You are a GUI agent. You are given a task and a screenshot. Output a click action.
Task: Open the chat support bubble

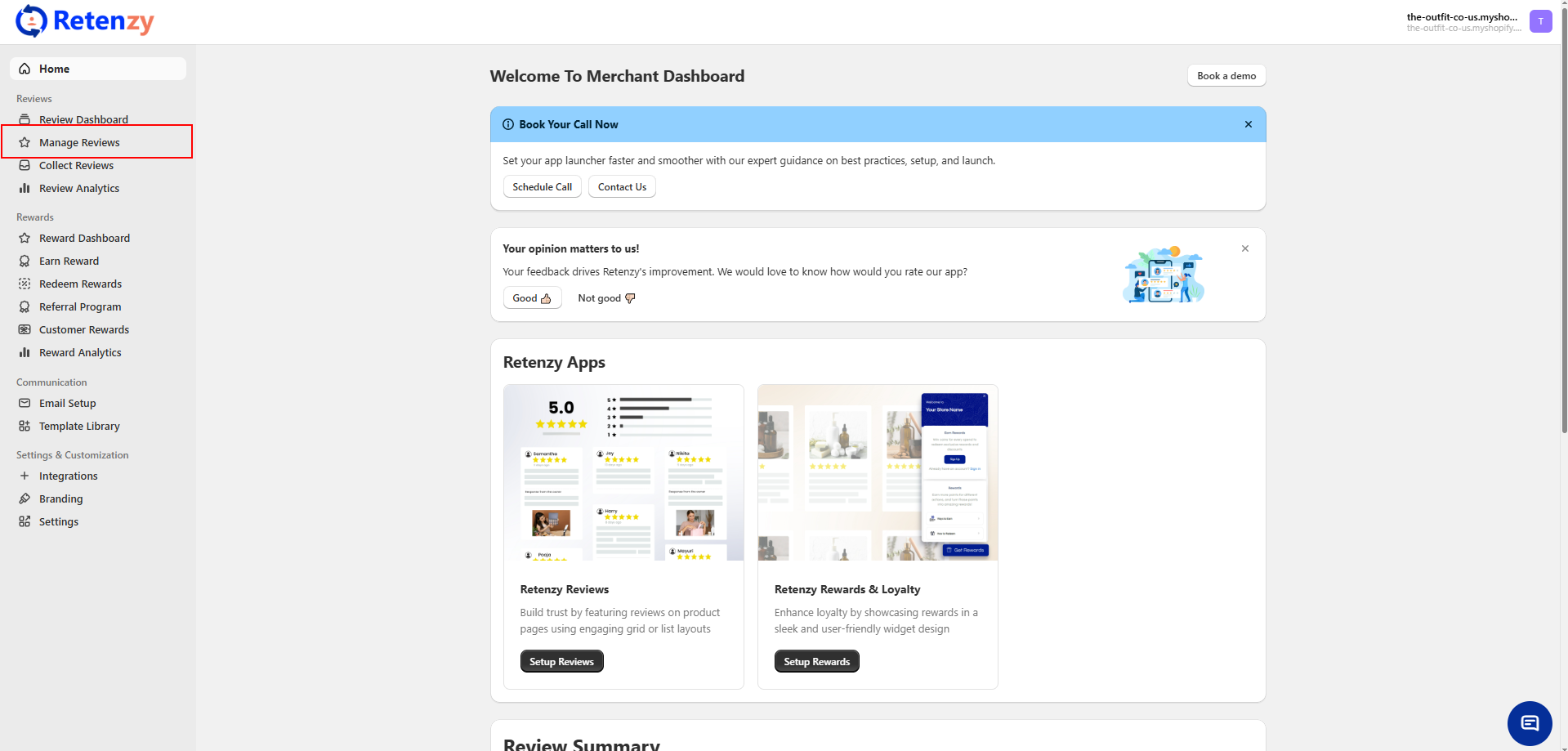click(1530, 723)
